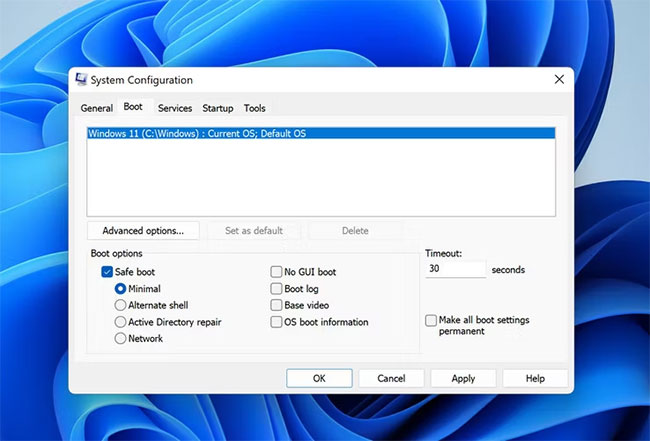Enable the No GUI boot checkbox

(x=276, y=272)
